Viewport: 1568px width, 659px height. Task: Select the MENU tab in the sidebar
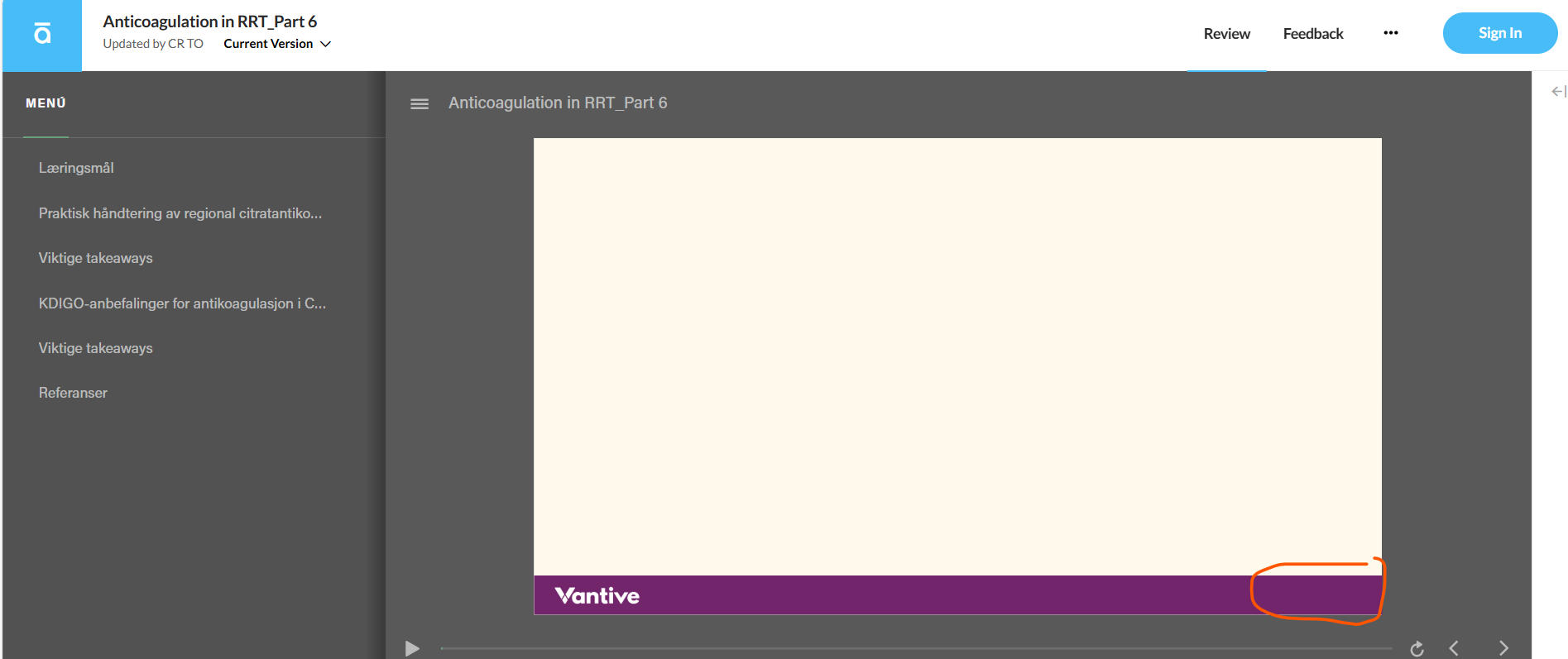tap(46, 103)
